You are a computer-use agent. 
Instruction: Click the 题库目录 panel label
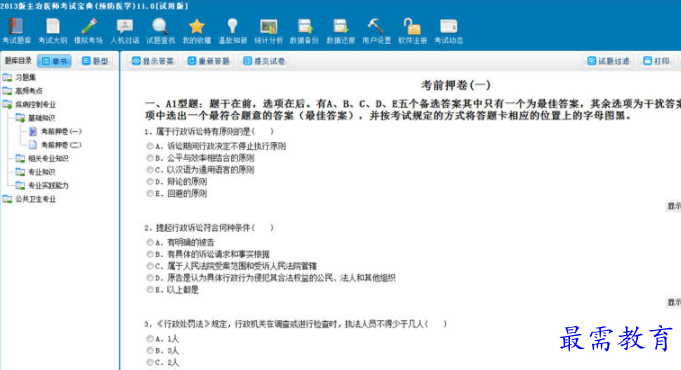click(18, 61)
